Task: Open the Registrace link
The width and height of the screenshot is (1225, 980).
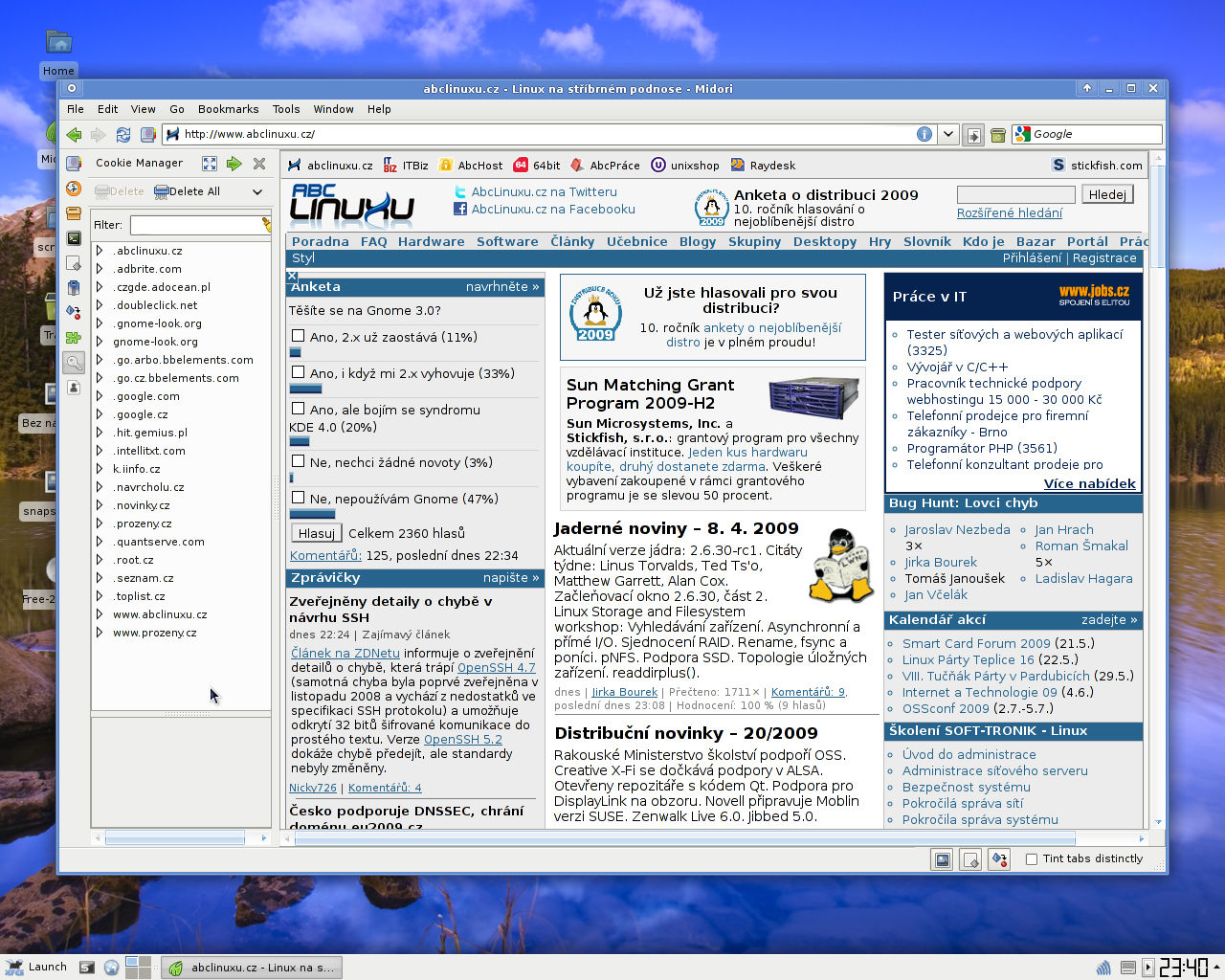Action: 1104,258
